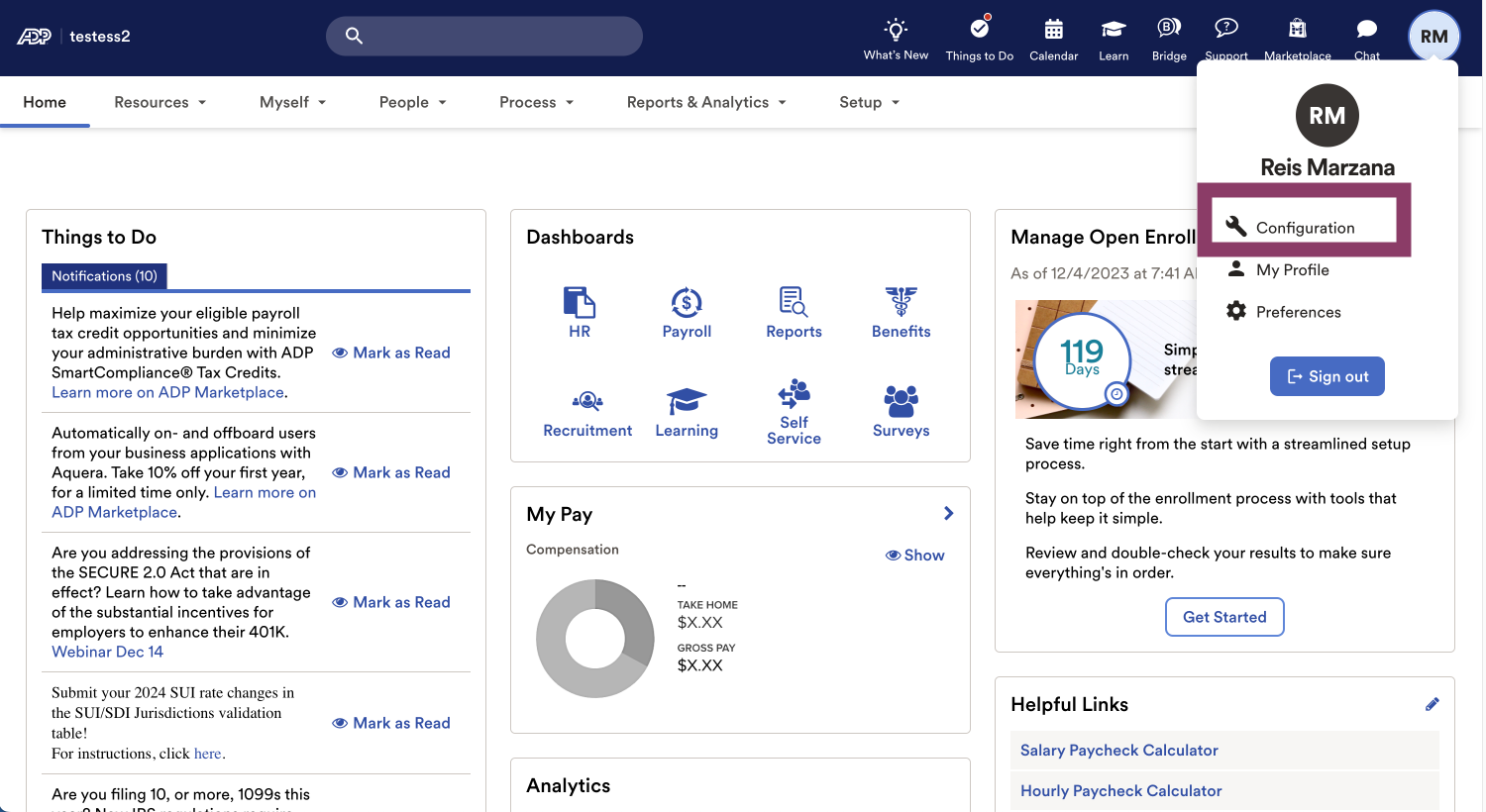The image size is (1486, 812).
Task: Go to the Home tab
Action: (45, 102)
